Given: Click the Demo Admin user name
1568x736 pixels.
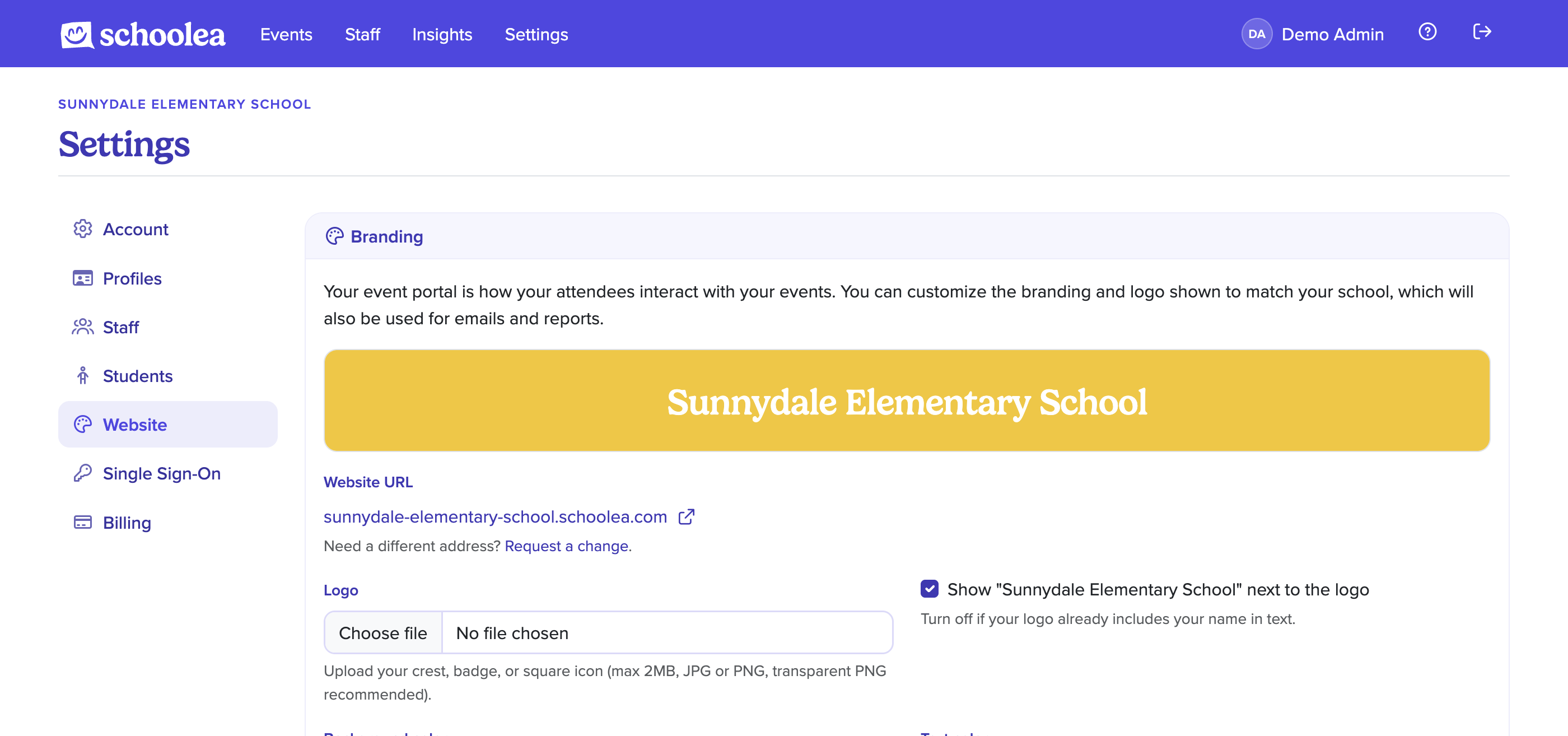Looking at the screenshot, I should (1332, 34).
